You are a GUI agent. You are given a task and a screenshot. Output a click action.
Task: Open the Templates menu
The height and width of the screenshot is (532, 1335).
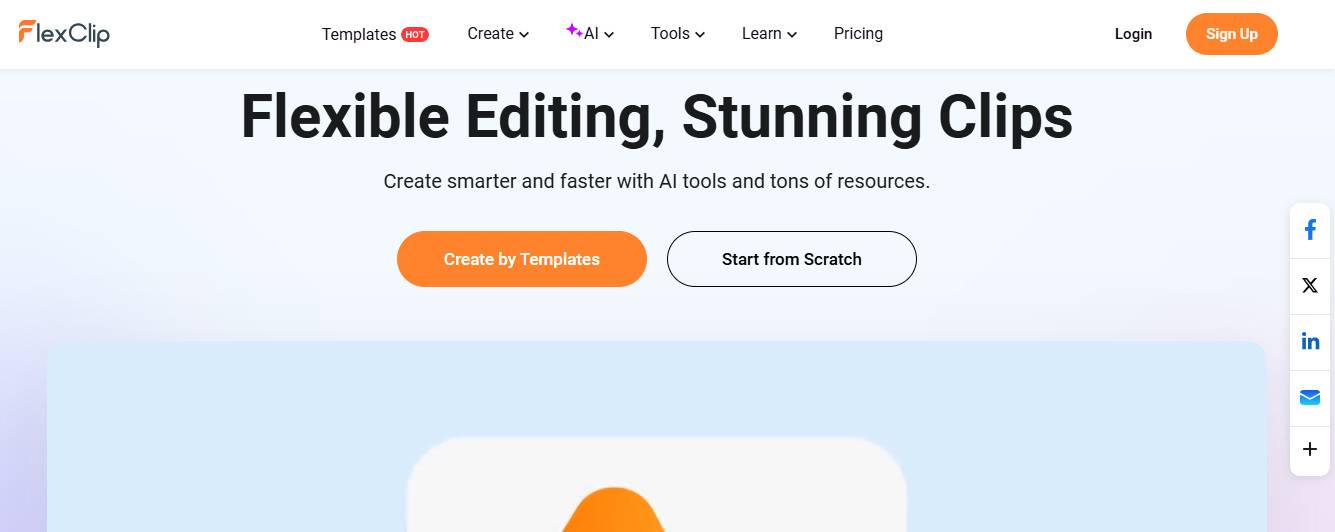(x=359, y=34)
